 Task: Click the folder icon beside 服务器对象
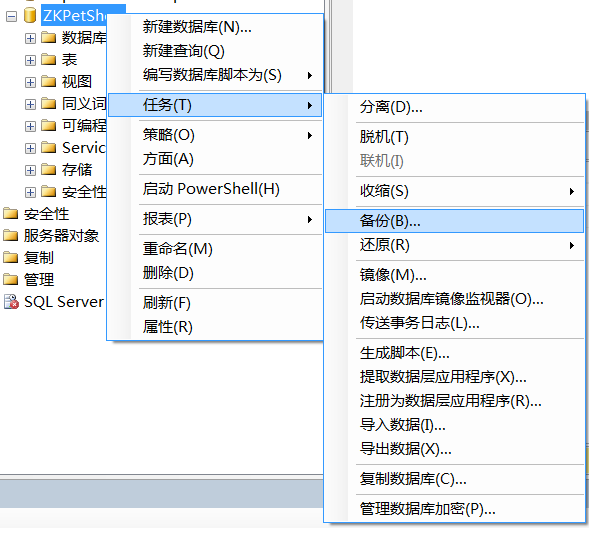coord(11,235)
